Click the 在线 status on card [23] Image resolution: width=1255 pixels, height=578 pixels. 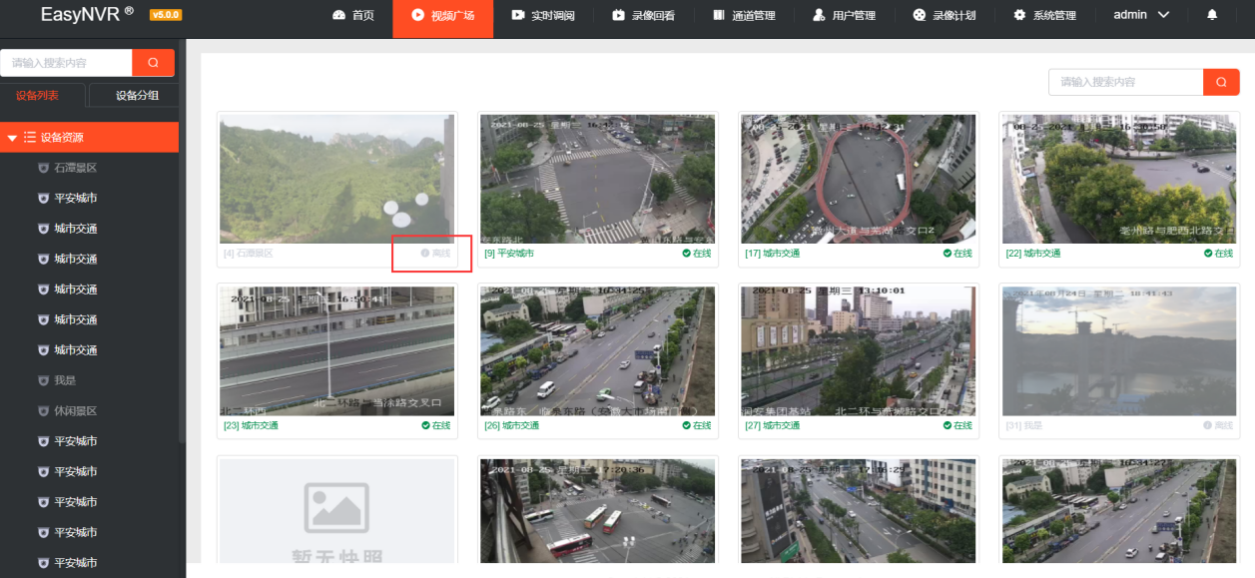(436, 426)
